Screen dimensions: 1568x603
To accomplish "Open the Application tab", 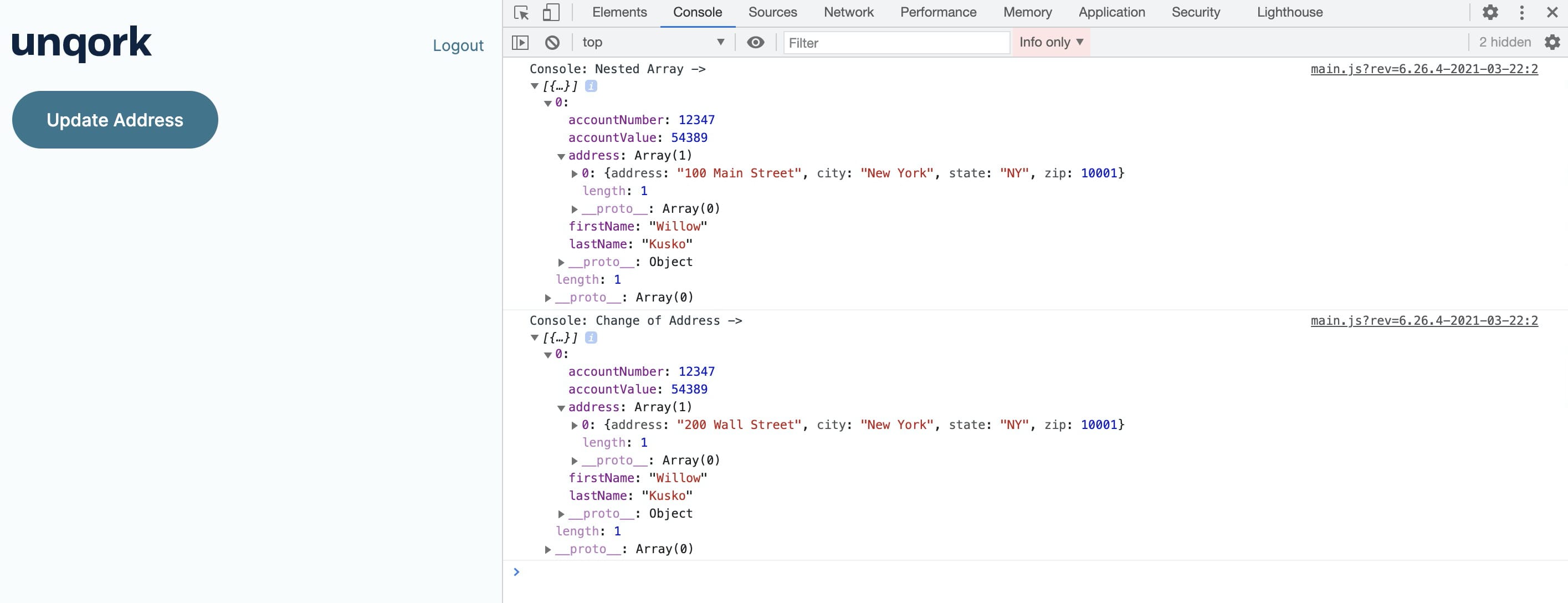I will tap(1111, 12).
